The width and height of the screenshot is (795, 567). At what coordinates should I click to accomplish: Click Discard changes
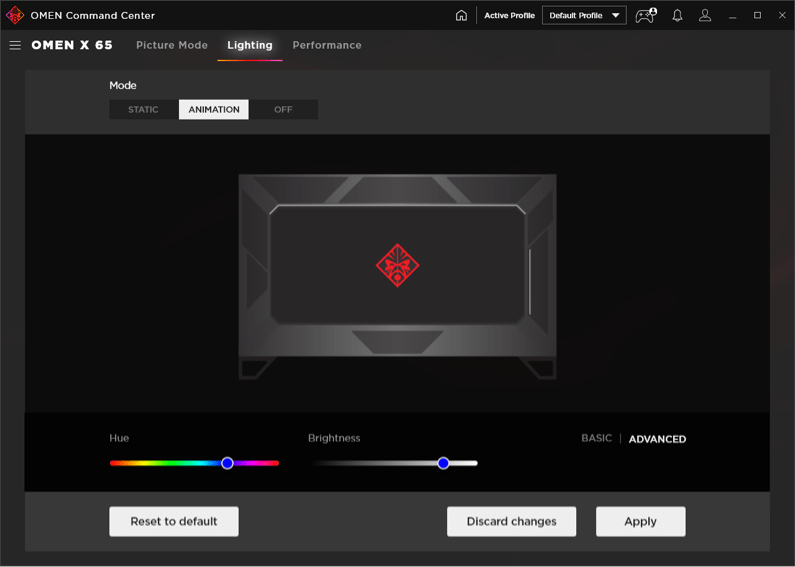[512, 521]
